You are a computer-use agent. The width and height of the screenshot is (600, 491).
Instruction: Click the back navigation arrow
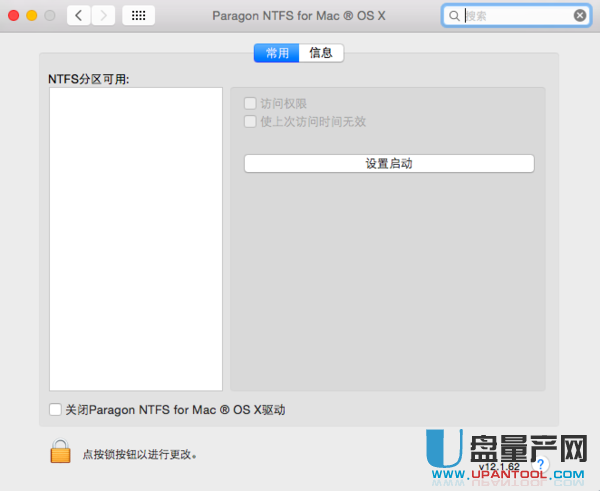(79, 16)
